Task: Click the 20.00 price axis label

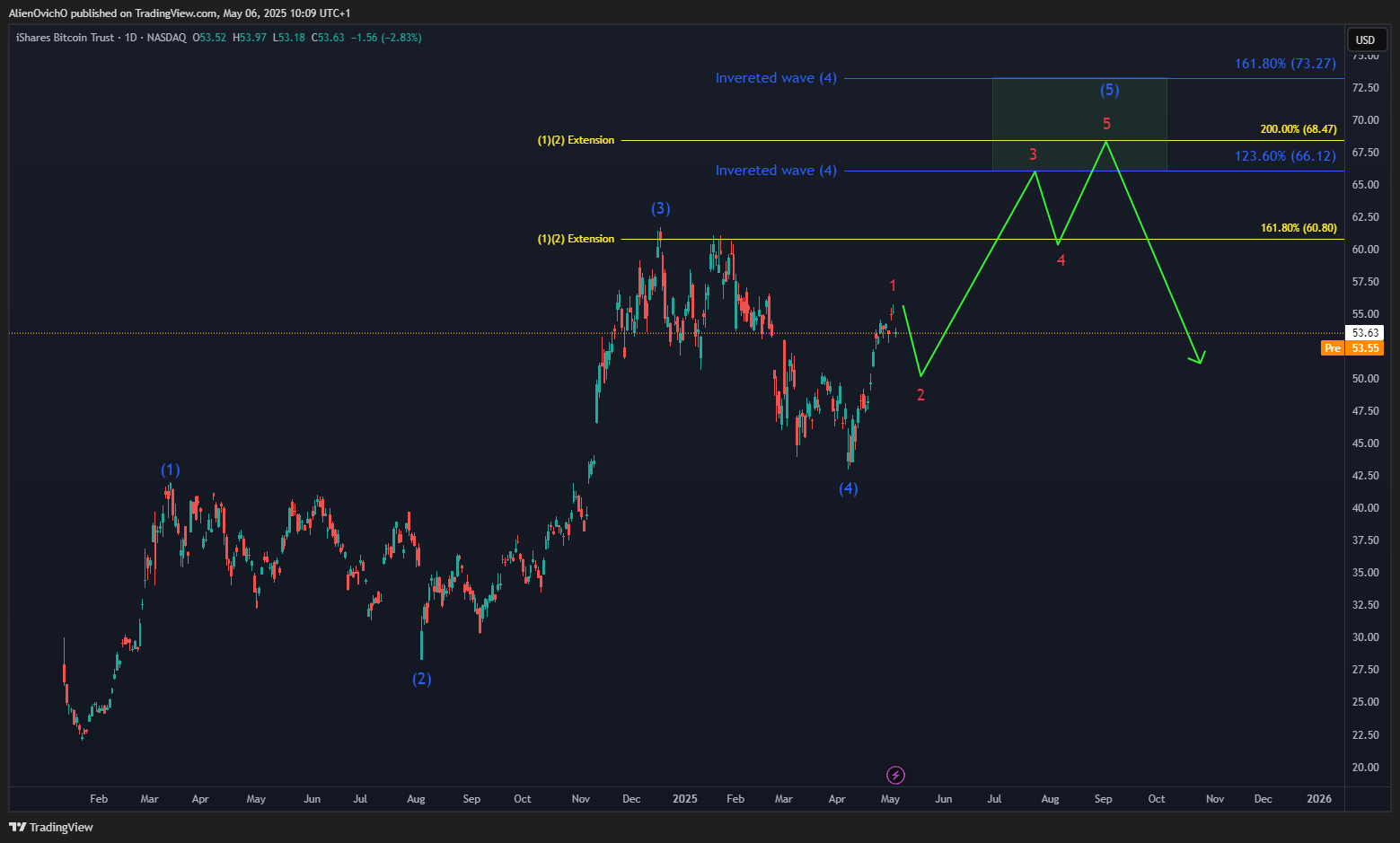Action: tap(1365, 768)
